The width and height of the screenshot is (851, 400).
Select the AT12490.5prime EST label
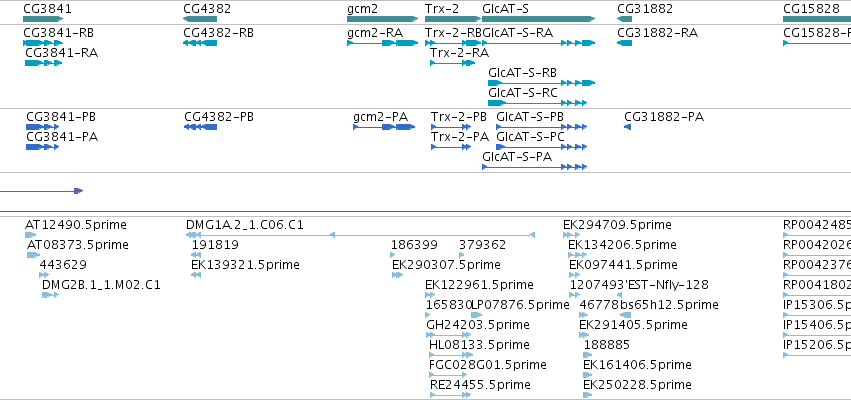(x=75, y=225)
